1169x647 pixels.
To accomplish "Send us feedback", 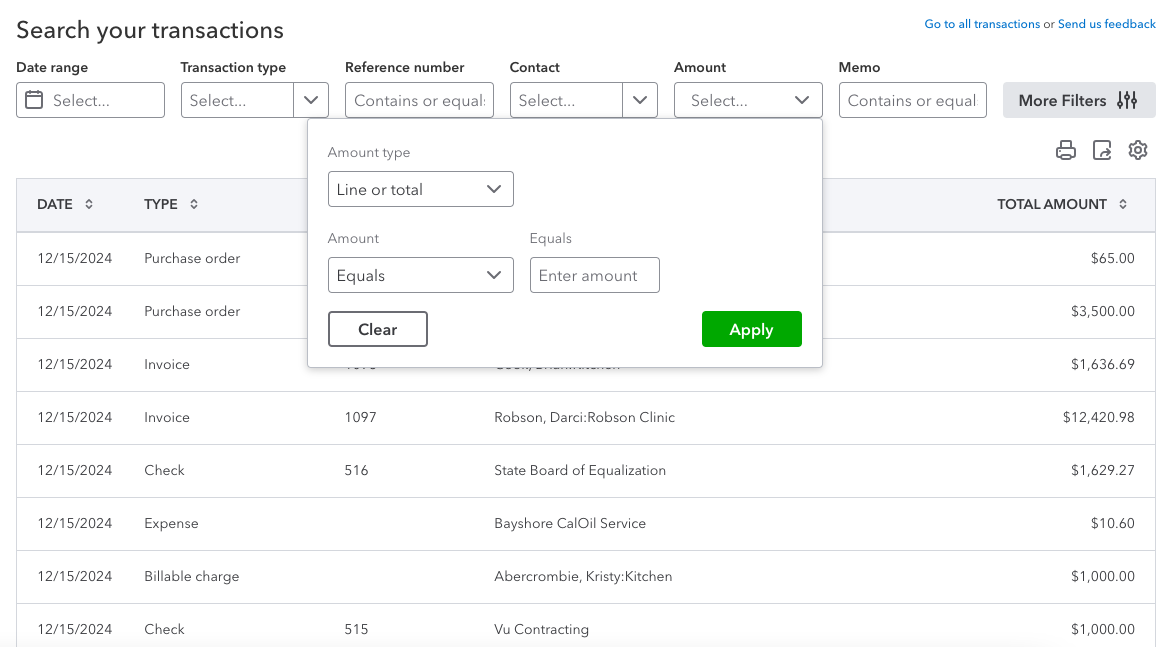I will 1107,23.
